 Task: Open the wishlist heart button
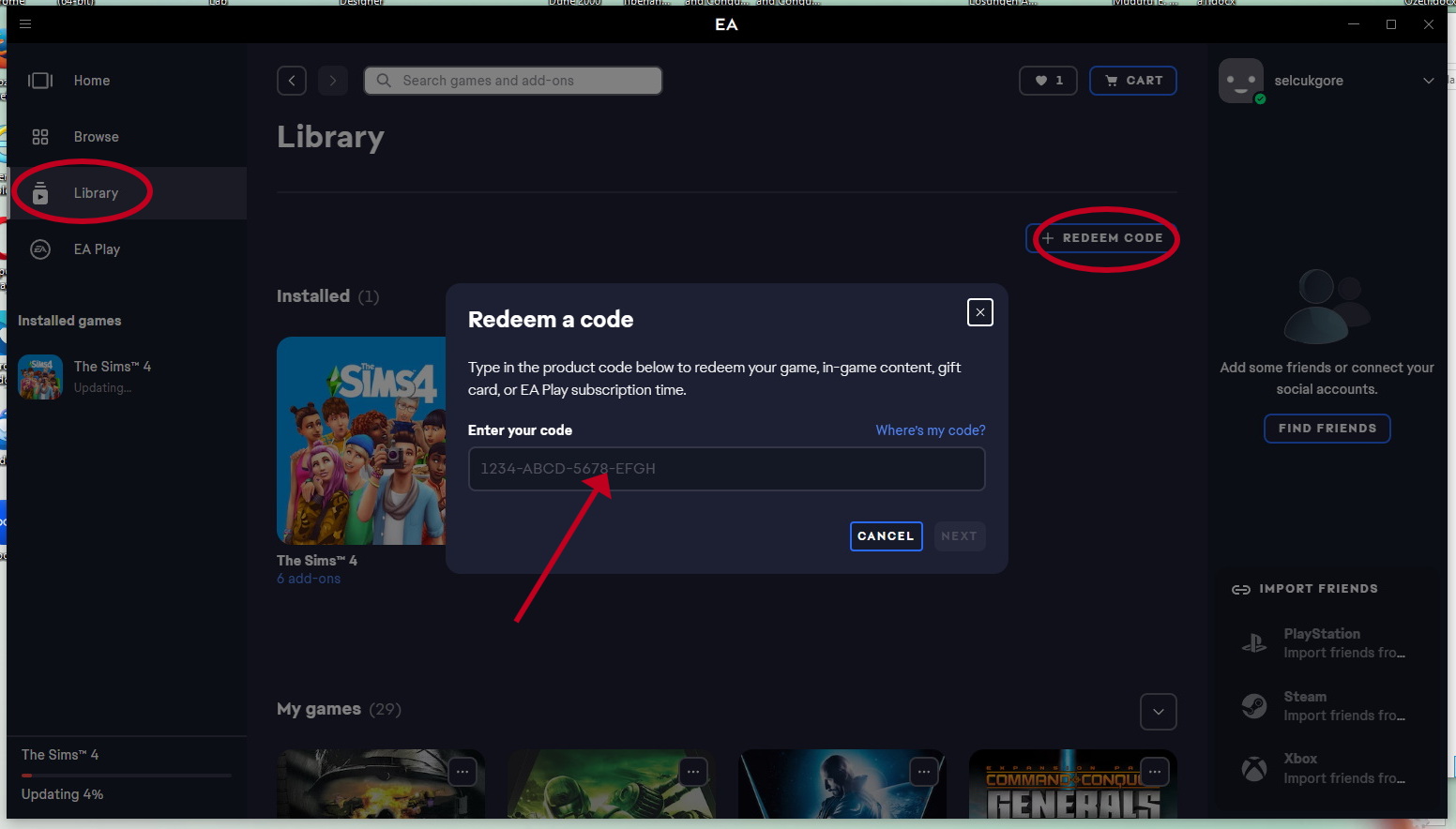[1049, 81]
